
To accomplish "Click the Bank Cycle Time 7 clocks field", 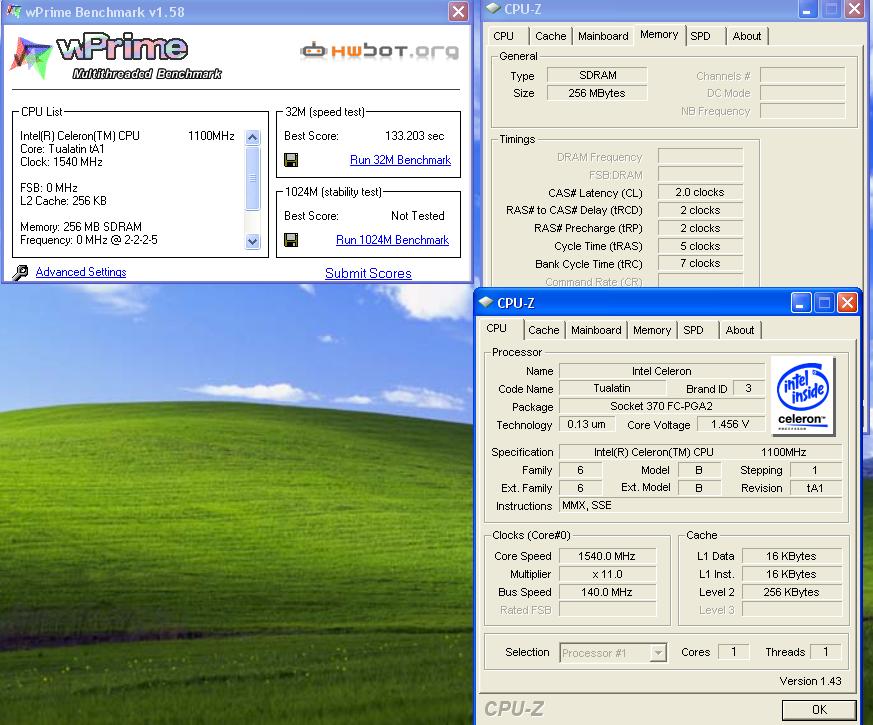I will pyautogui.click(x=700, y=263).
